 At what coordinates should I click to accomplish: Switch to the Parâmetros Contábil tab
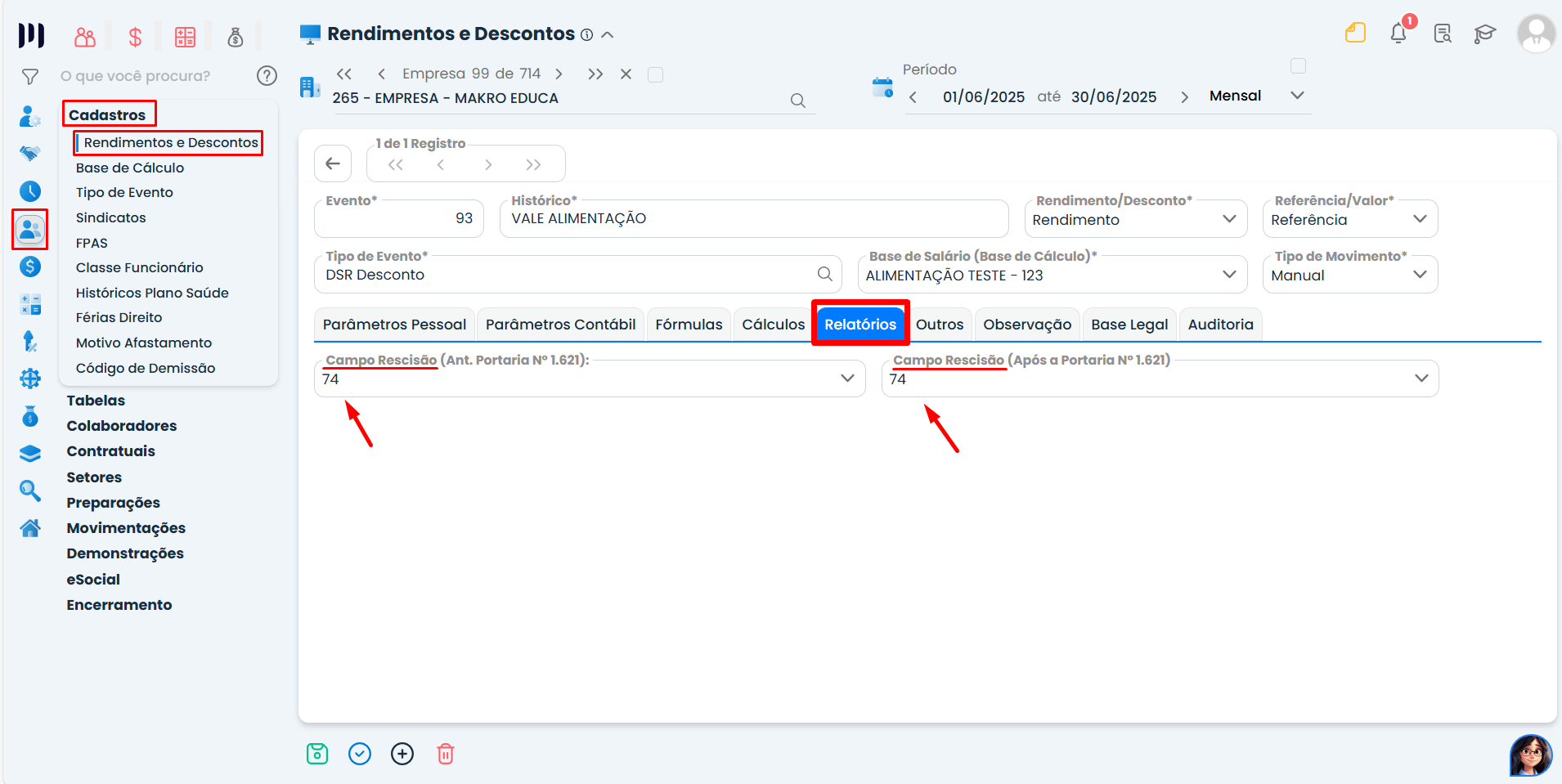point(560,325)
